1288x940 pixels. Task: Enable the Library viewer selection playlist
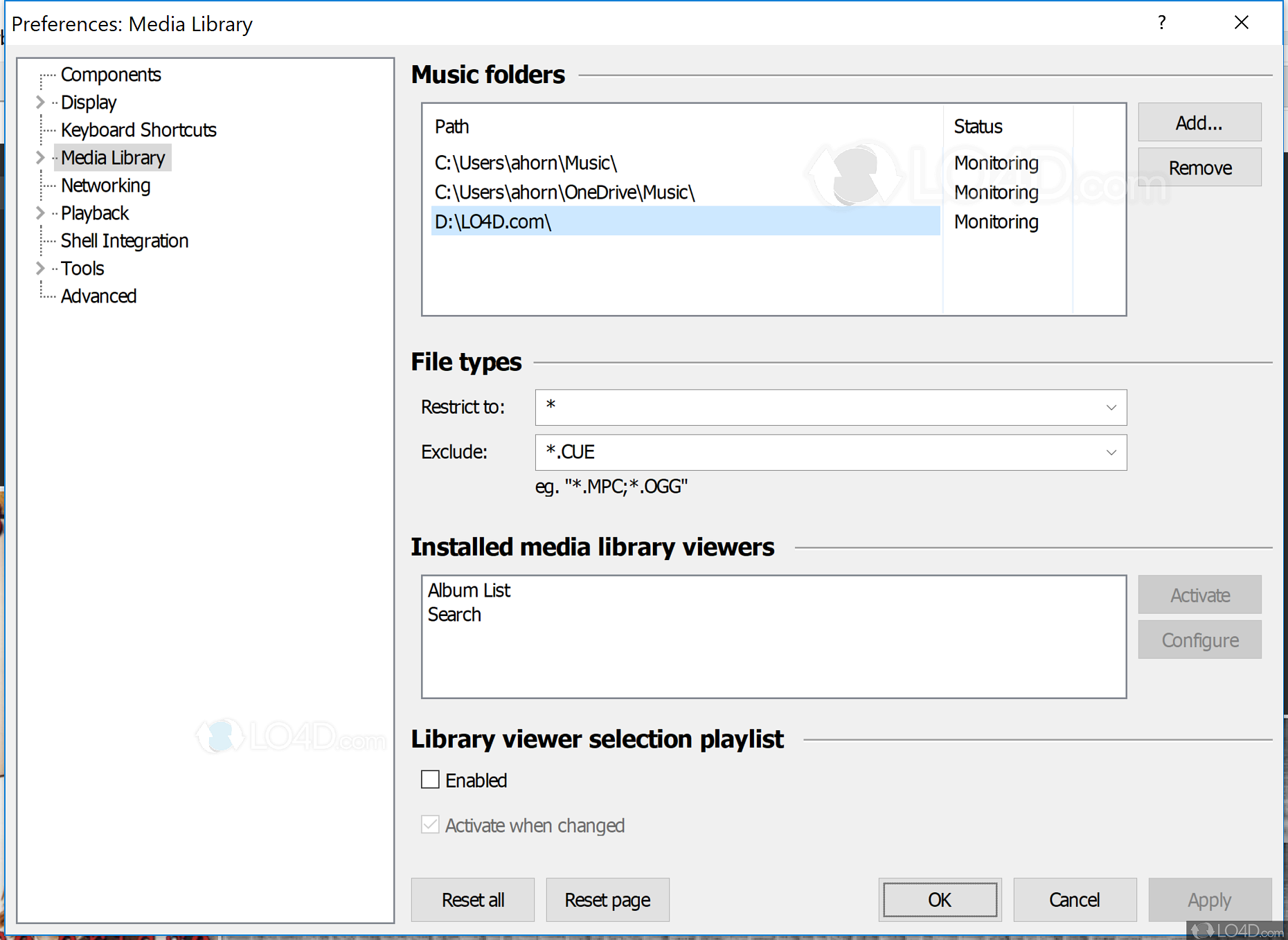[x=430, y=779]
